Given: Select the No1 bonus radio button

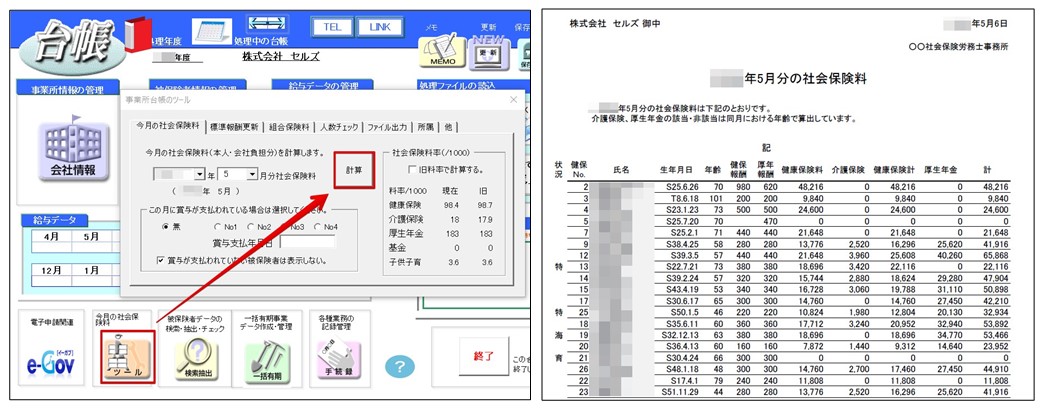Looking at the screenshot, I should (x=217, y=227).
